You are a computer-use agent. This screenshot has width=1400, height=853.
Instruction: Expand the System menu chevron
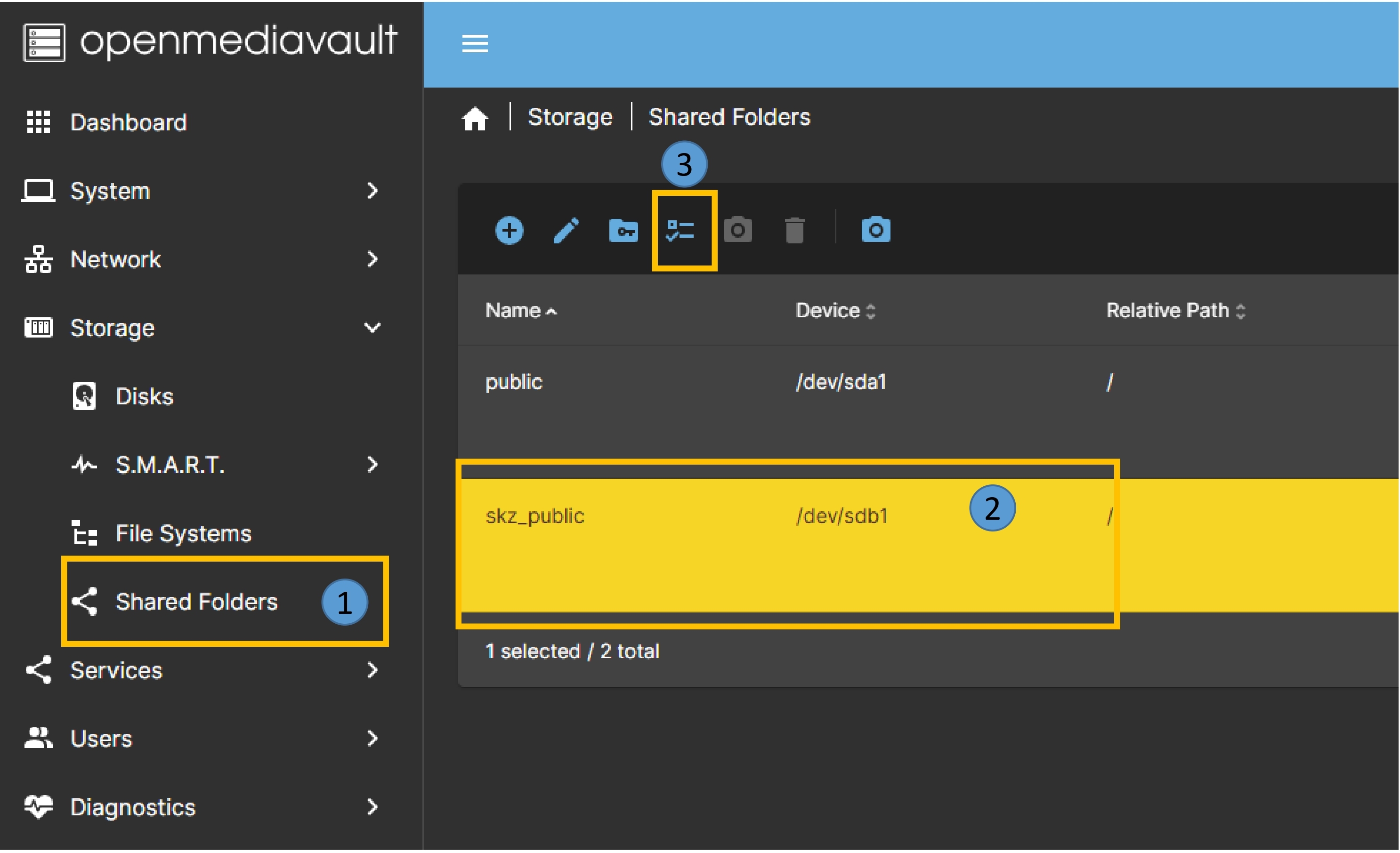(x=372, y=191)
